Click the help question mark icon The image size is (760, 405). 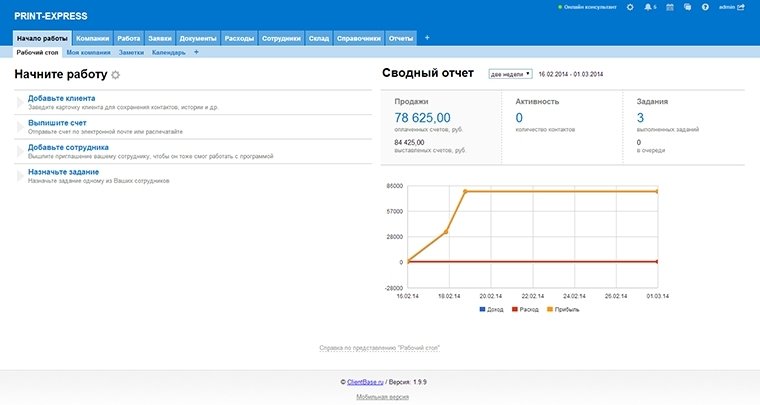click(x=705, y=7)
